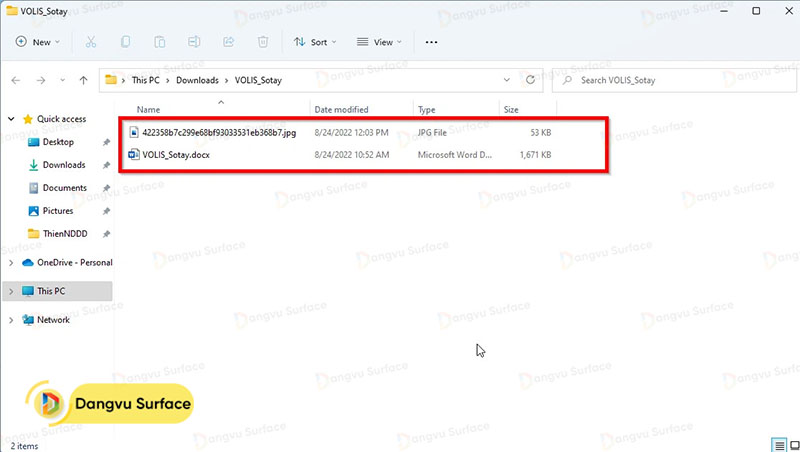Select the 422358b7c299e68bf93033531eb368b7.jpg file
Screen dimensions: 800x452
click(x=219, y=133)
